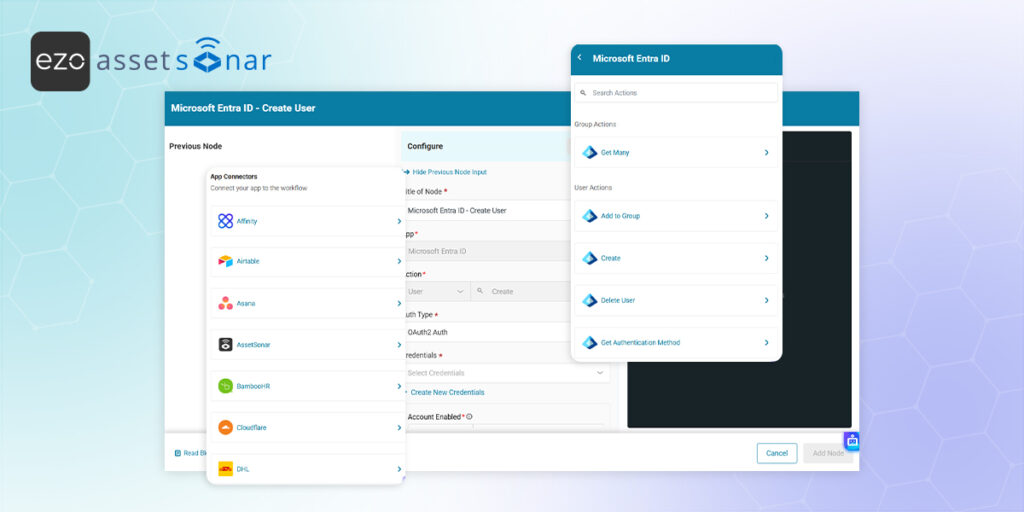Click the Airtable connector icon
Image resolution: width=1024 pixels, height=512 pixels.
(x=225, y=261)
